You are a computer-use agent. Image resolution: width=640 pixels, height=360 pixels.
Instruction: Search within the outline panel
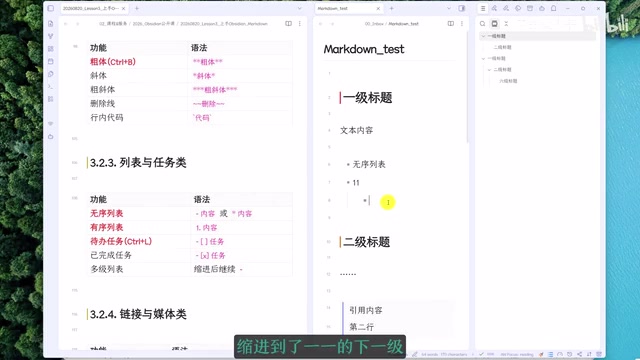pos(482,24)
